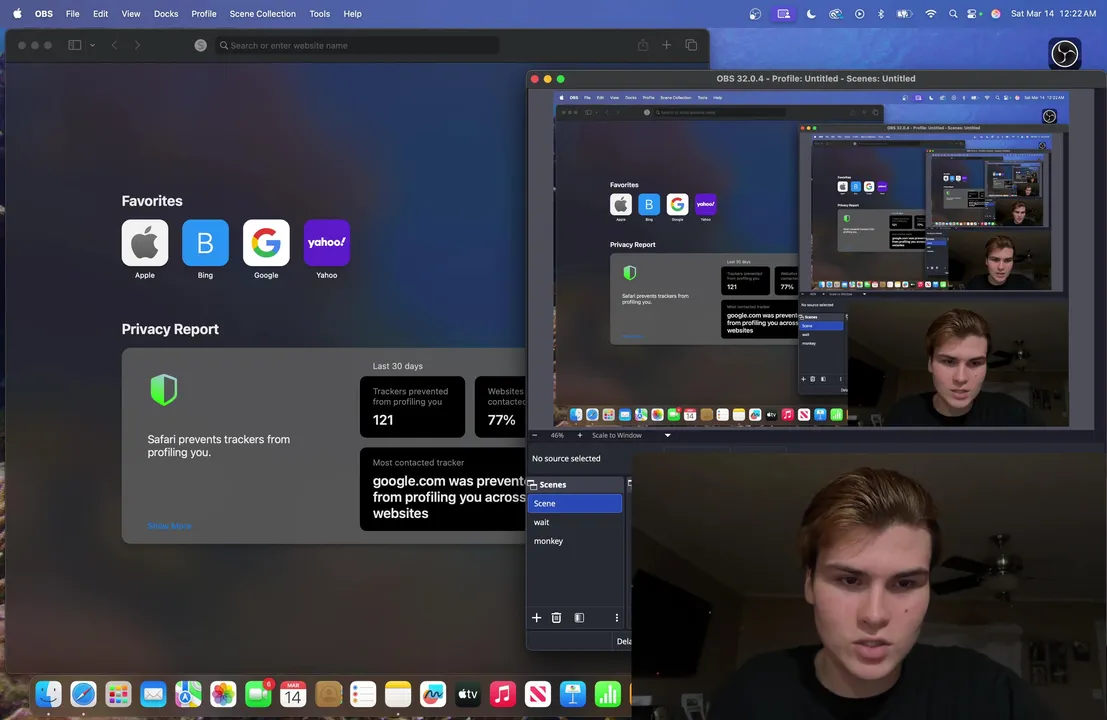
Task: Open the Bing favorite
Action: (x=205, y=243)
